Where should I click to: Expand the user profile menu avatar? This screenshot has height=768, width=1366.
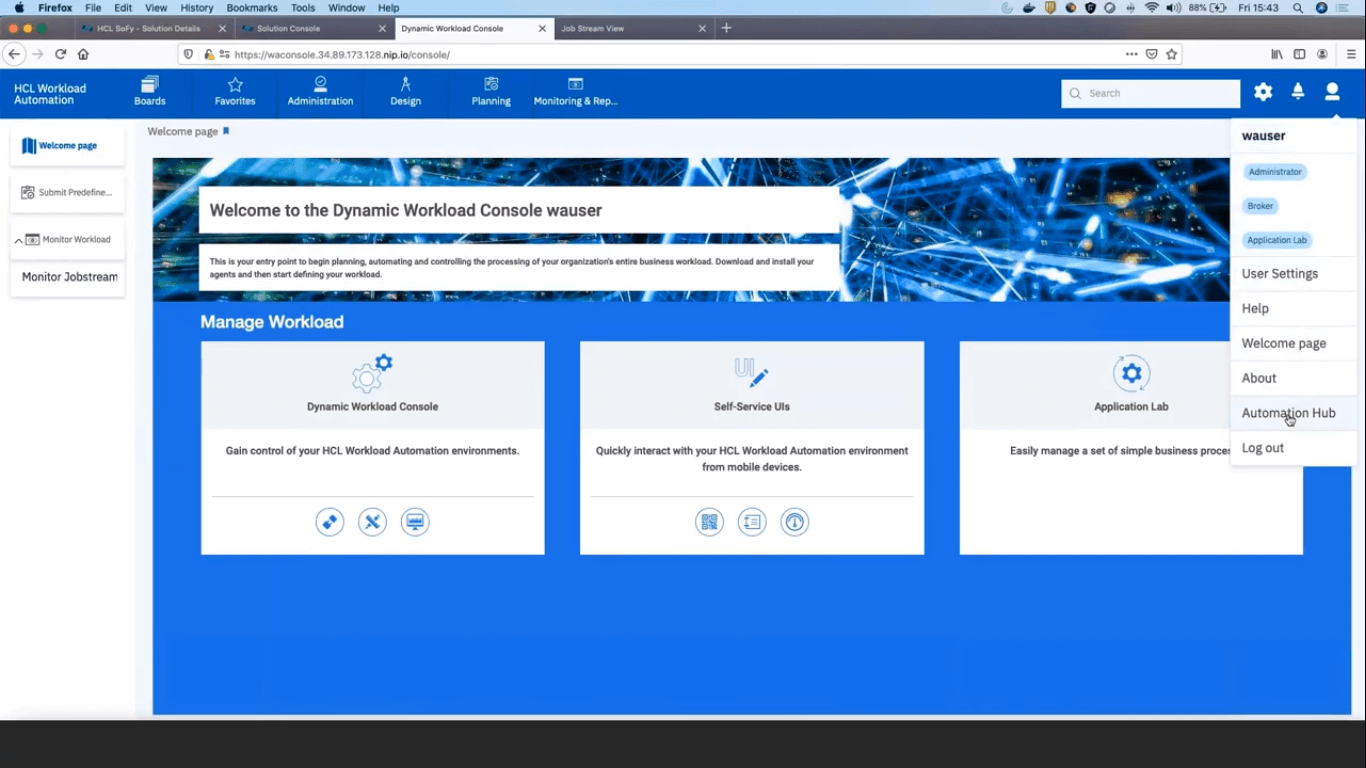[x=1331, y=91]
